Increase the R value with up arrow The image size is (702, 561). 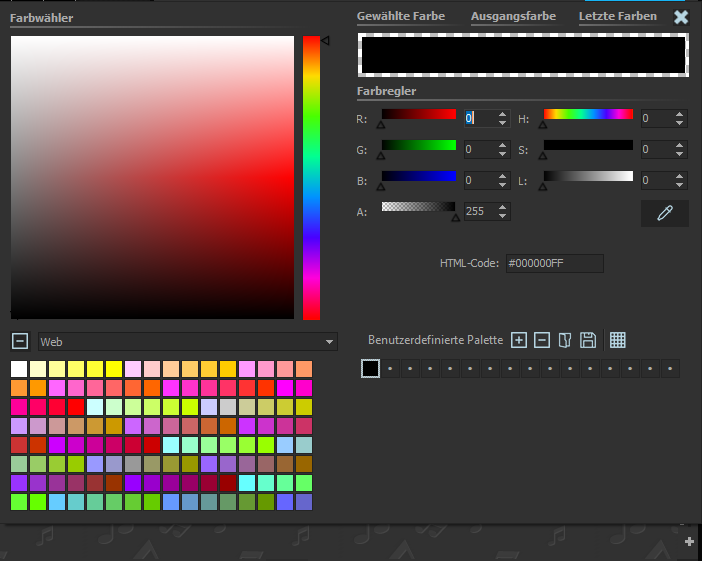503,114
